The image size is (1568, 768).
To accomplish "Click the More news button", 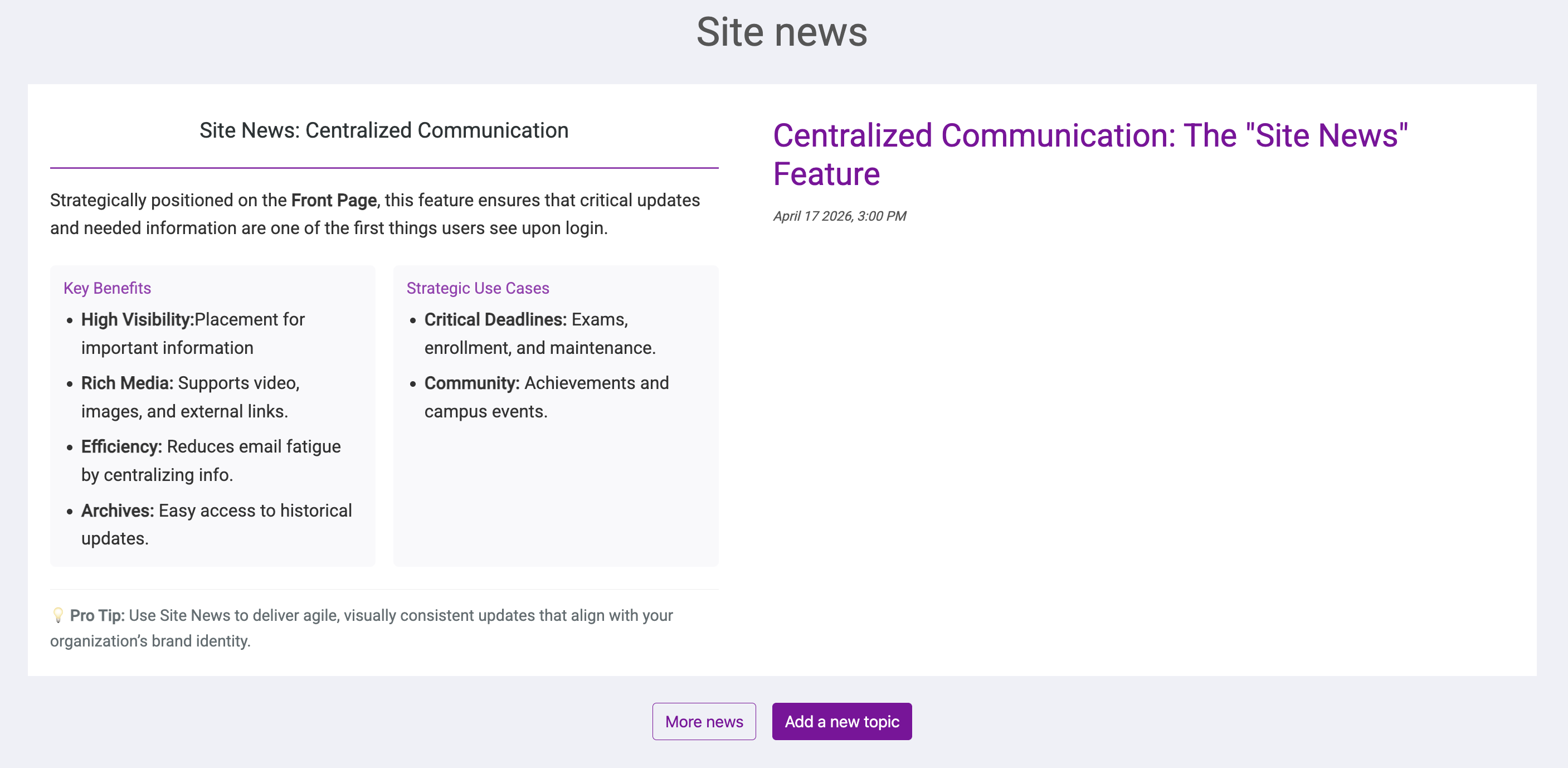I will click(704, 721).
